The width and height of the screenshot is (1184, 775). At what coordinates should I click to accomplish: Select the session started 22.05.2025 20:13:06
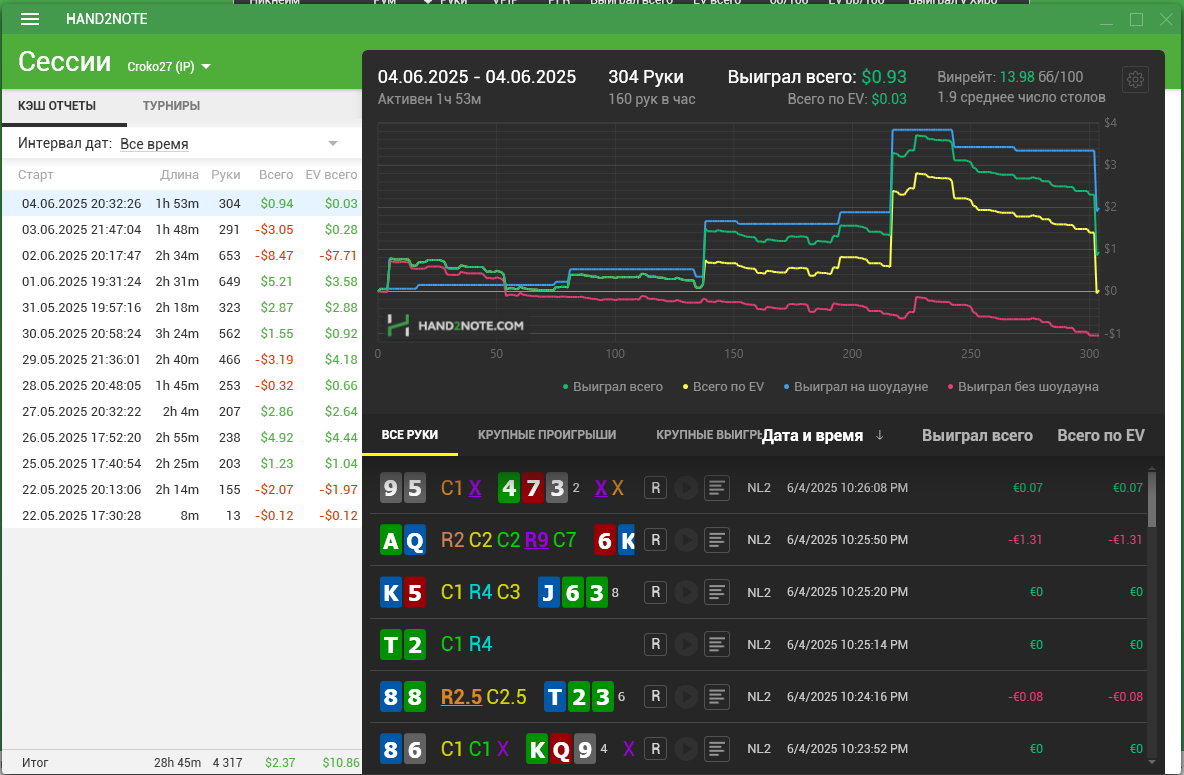click(181, 489)
